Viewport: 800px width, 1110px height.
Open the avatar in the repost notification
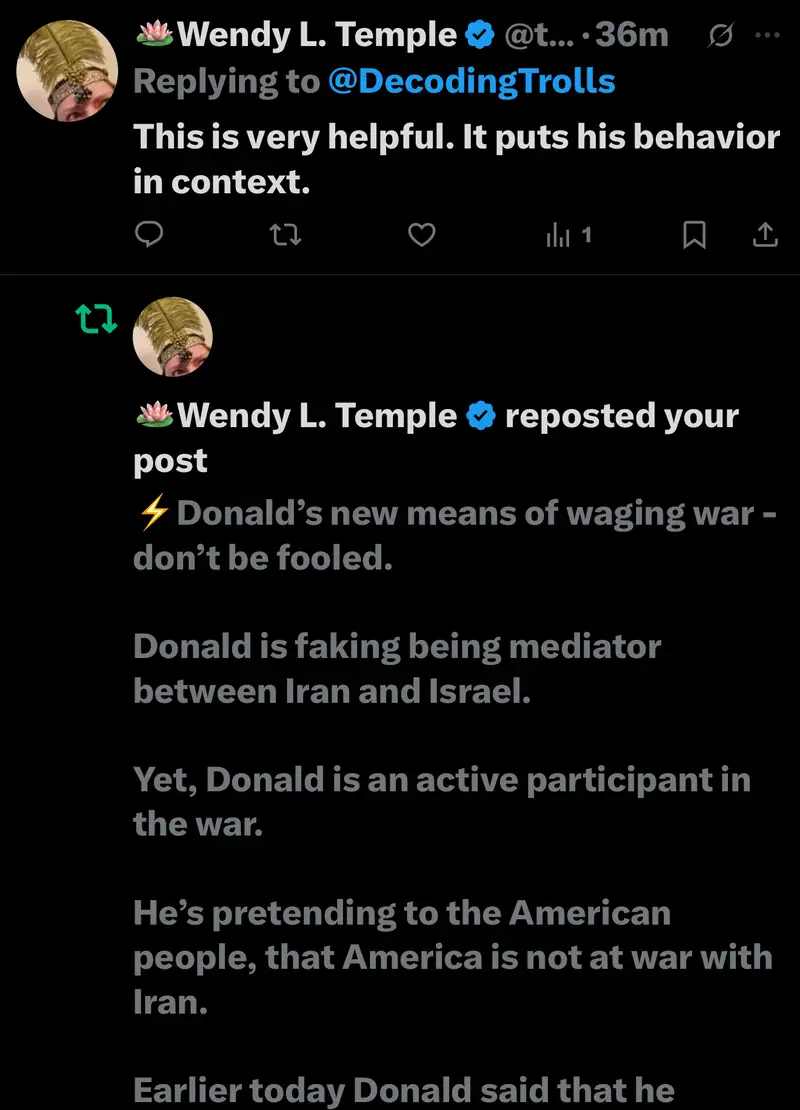pyautogui.click(x=173, y=336)
